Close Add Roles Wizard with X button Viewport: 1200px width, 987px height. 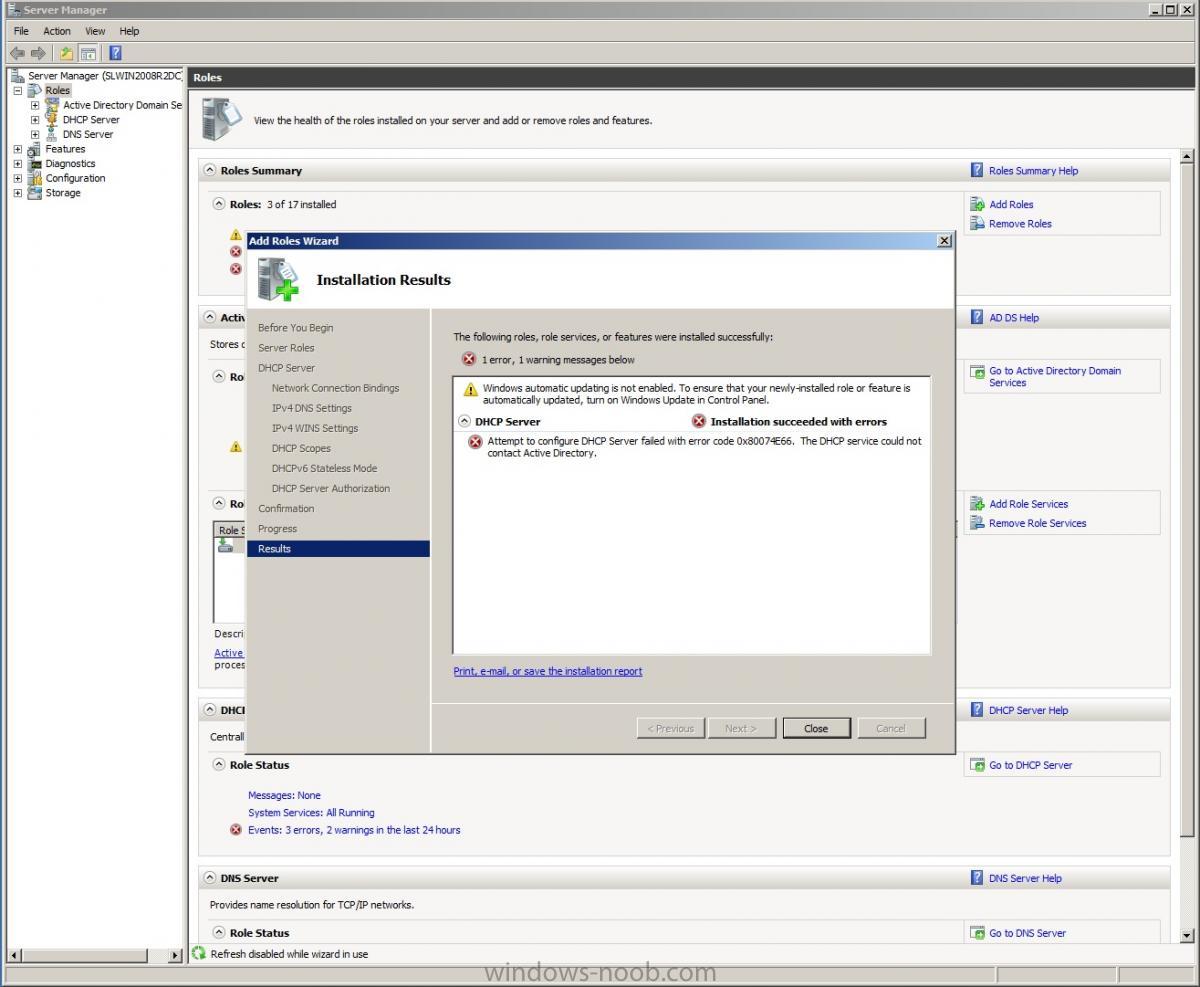coord(943,241)
